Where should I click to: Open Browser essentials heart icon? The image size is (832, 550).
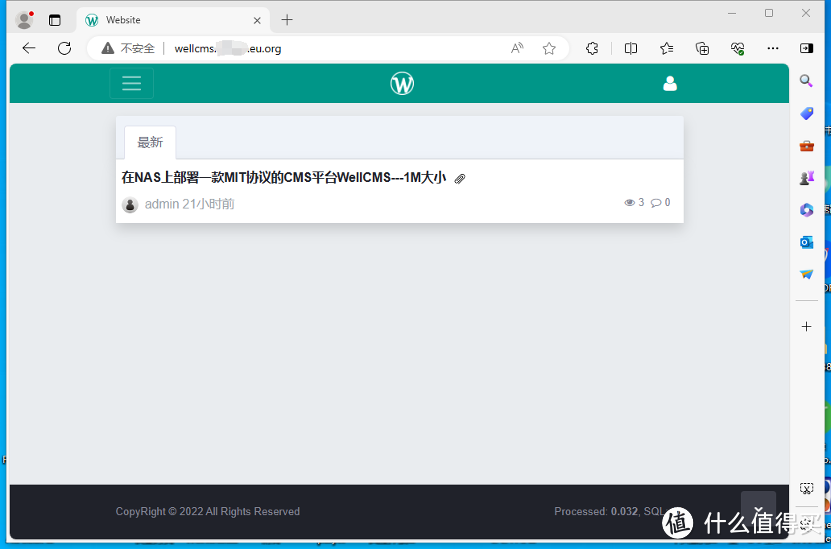[738, 48]
